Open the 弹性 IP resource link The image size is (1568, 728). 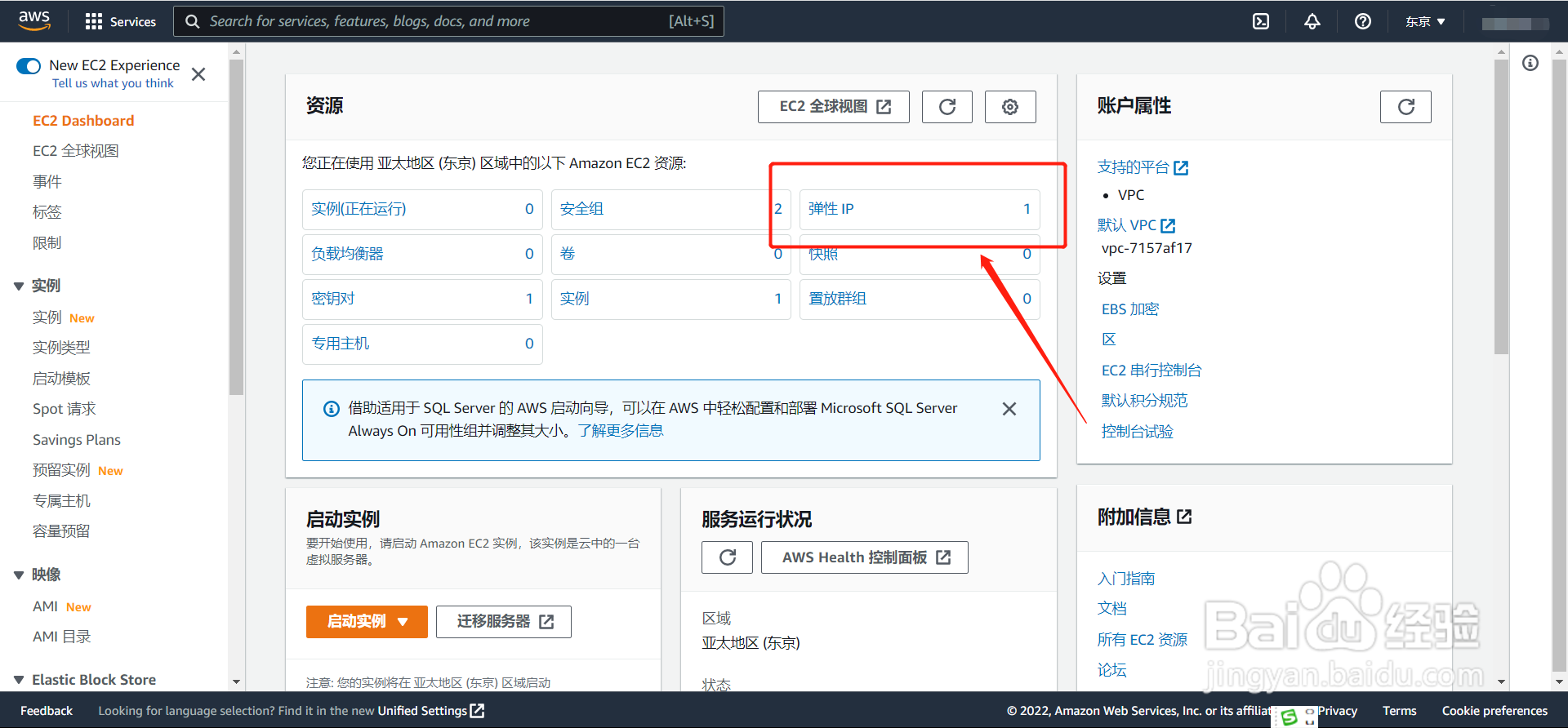click(831, 209)
